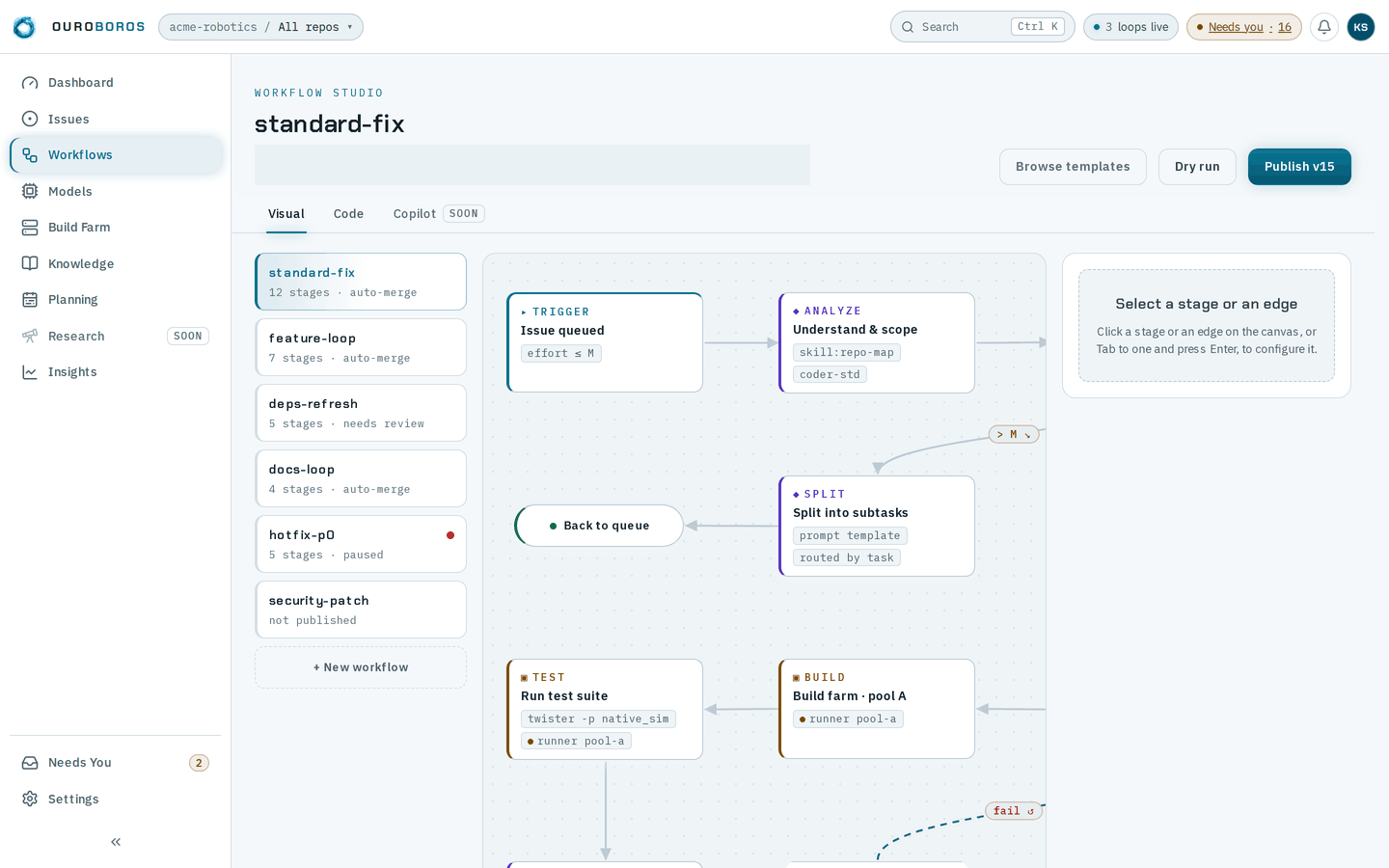Click the Ouroboros logo icon
The image size is (1389, 868).
pos(24,27)
